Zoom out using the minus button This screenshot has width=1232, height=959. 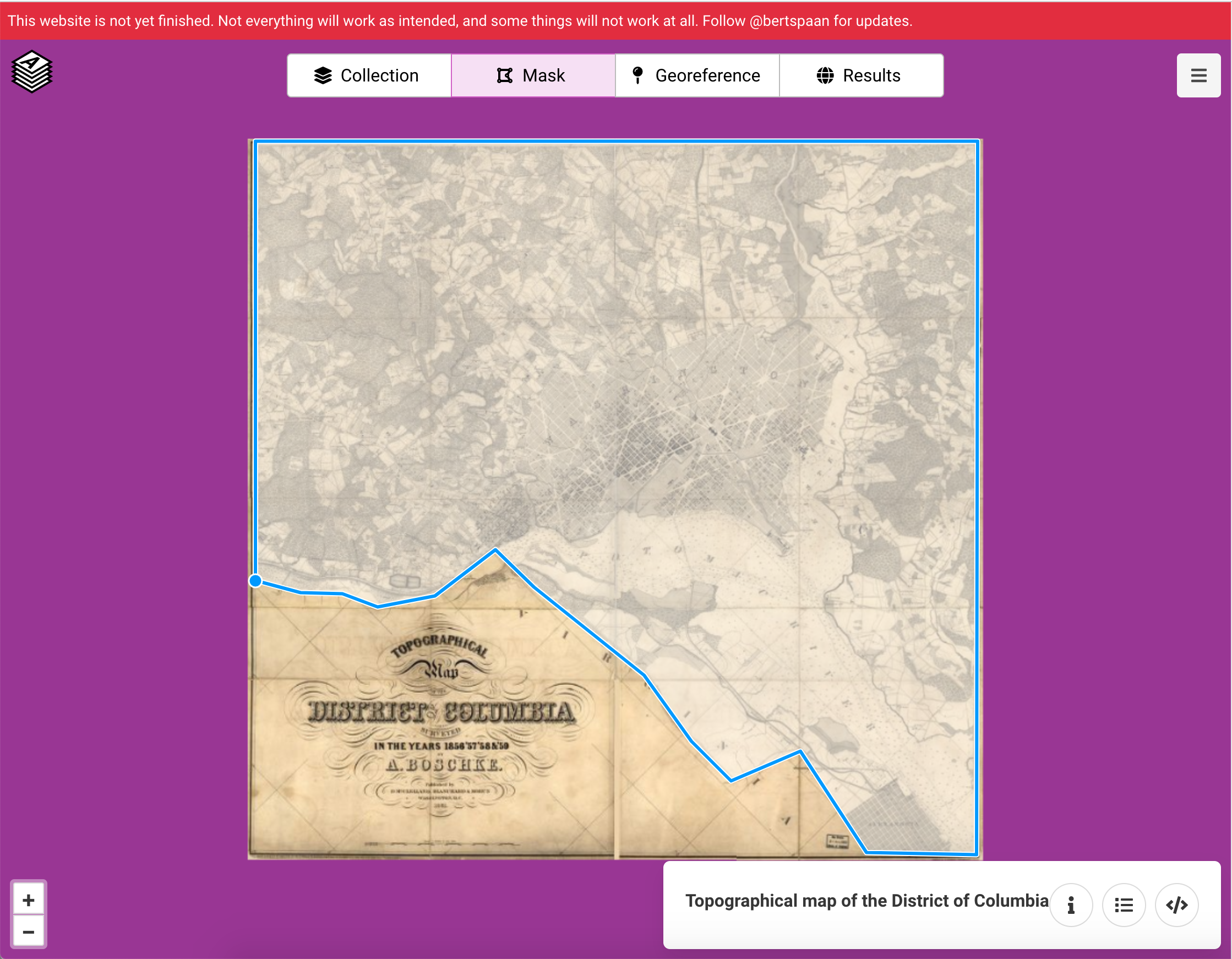click(x=28, y=932)
